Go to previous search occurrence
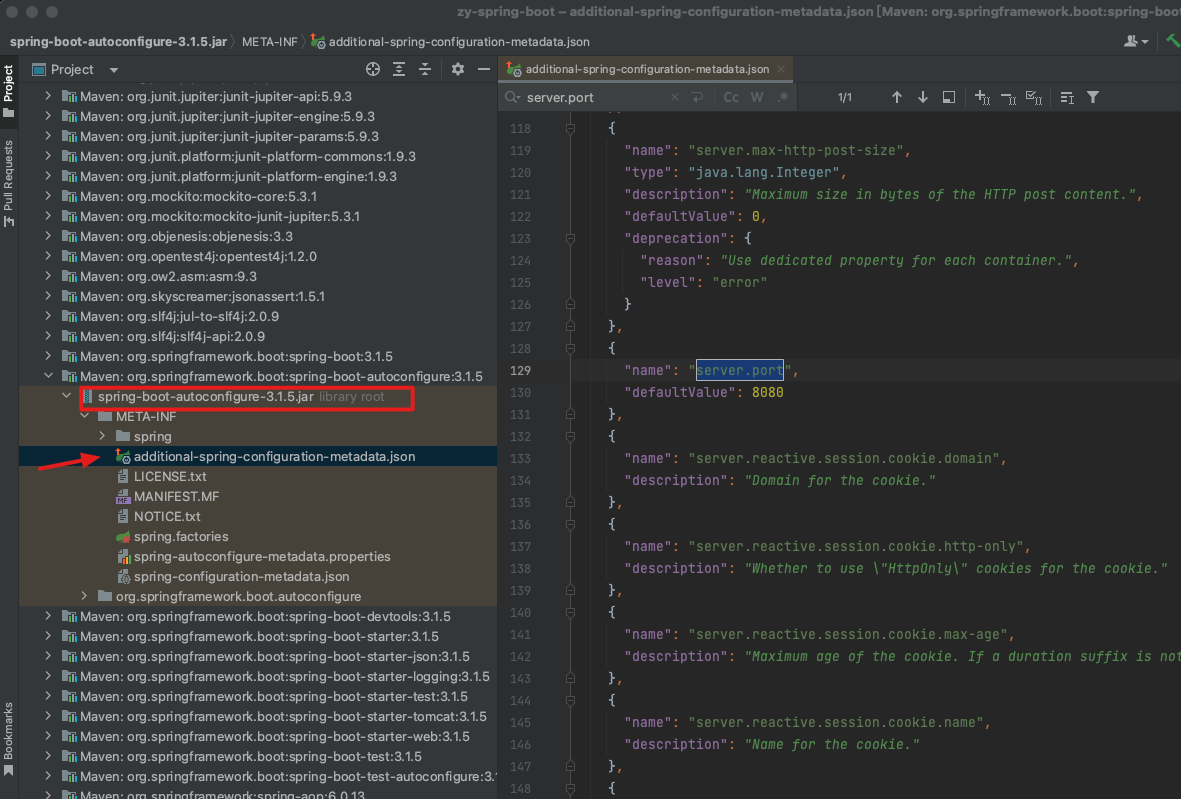This screenshot has width=1181, height=799. click(x=896, y=97)
